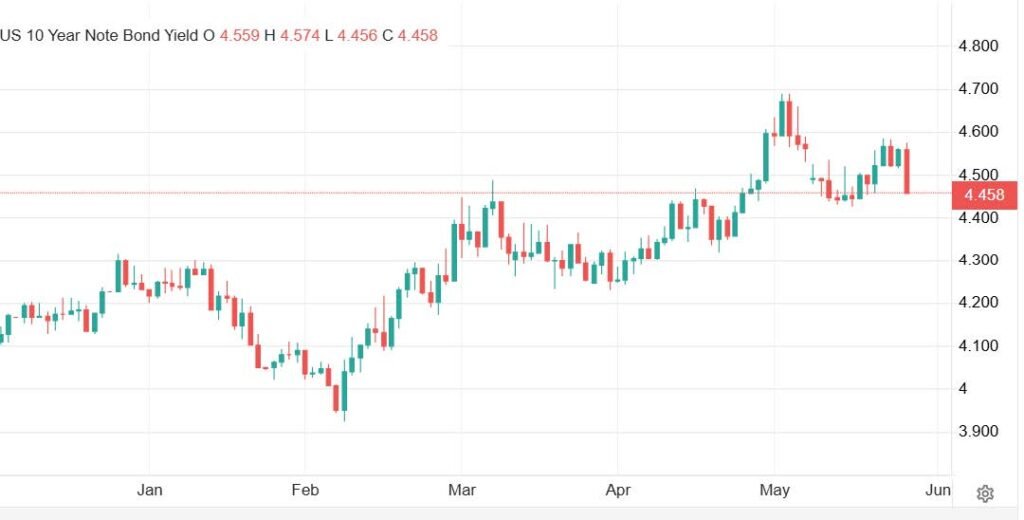Screen dimensions: 1024x520
Task: Click the 4.800 price scale label
Action: (x=978, y=46)
